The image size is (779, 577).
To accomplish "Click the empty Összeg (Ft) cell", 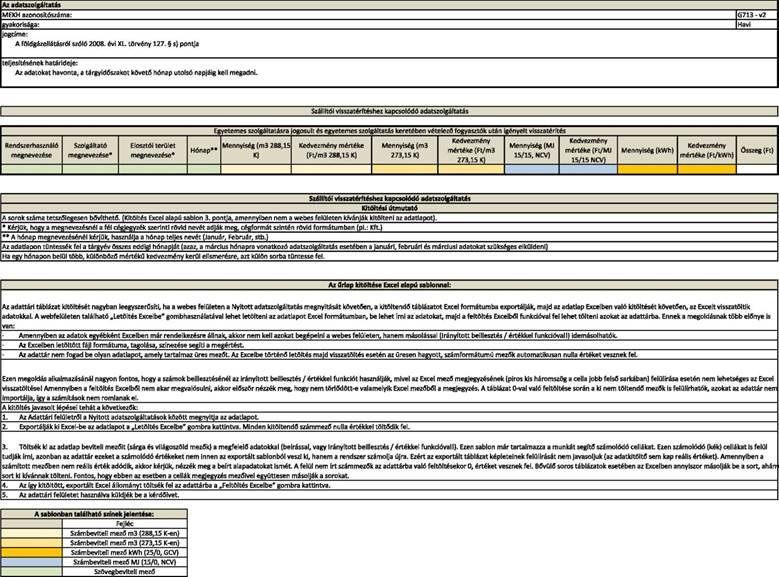I will (x=757, y=169).
